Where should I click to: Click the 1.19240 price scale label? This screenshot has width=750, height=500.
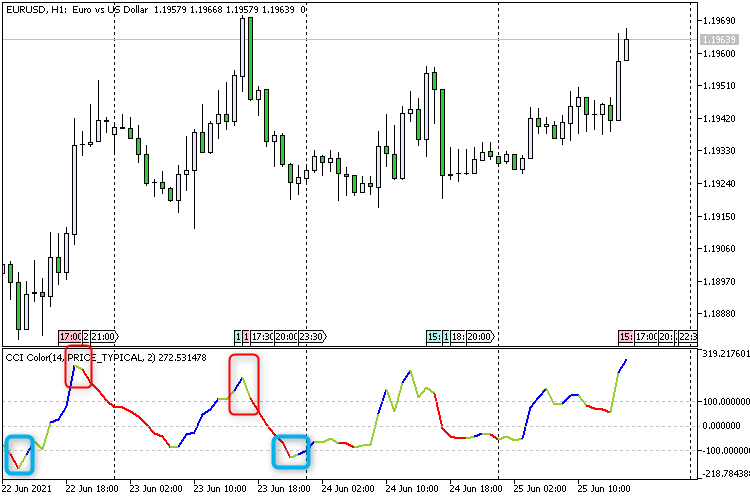719,183
